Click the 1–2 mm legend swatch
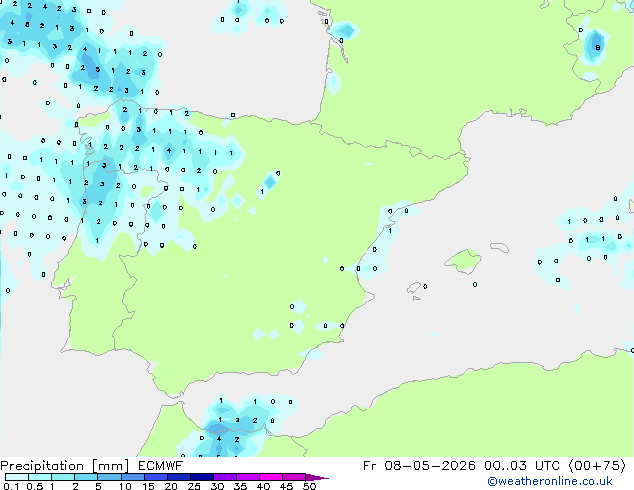This screenshot has height=490, width=634. pos(63,477)
